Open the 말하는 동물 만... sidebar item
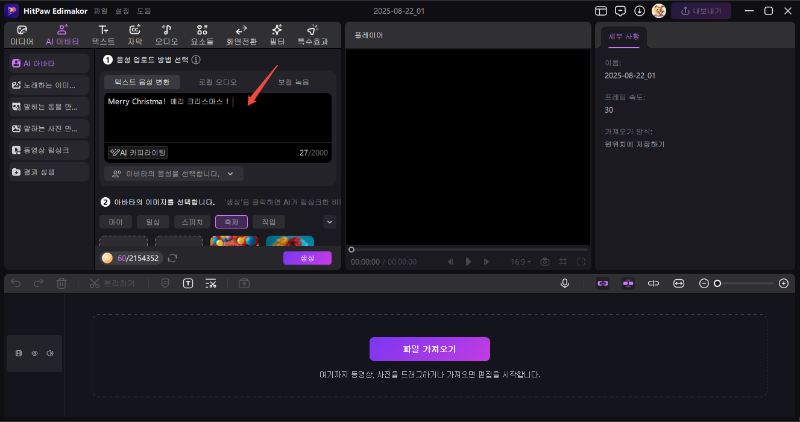Viewport: 800px width, 422px height. pos(49,107)
